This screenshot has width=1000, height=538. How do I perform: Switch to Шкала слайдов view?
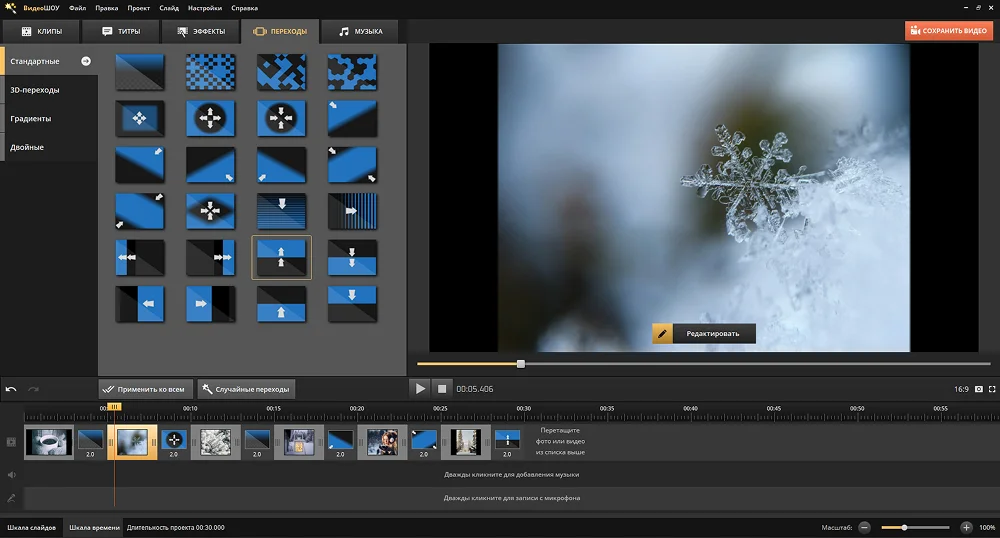pyautogui.click(x=31, y=527)
